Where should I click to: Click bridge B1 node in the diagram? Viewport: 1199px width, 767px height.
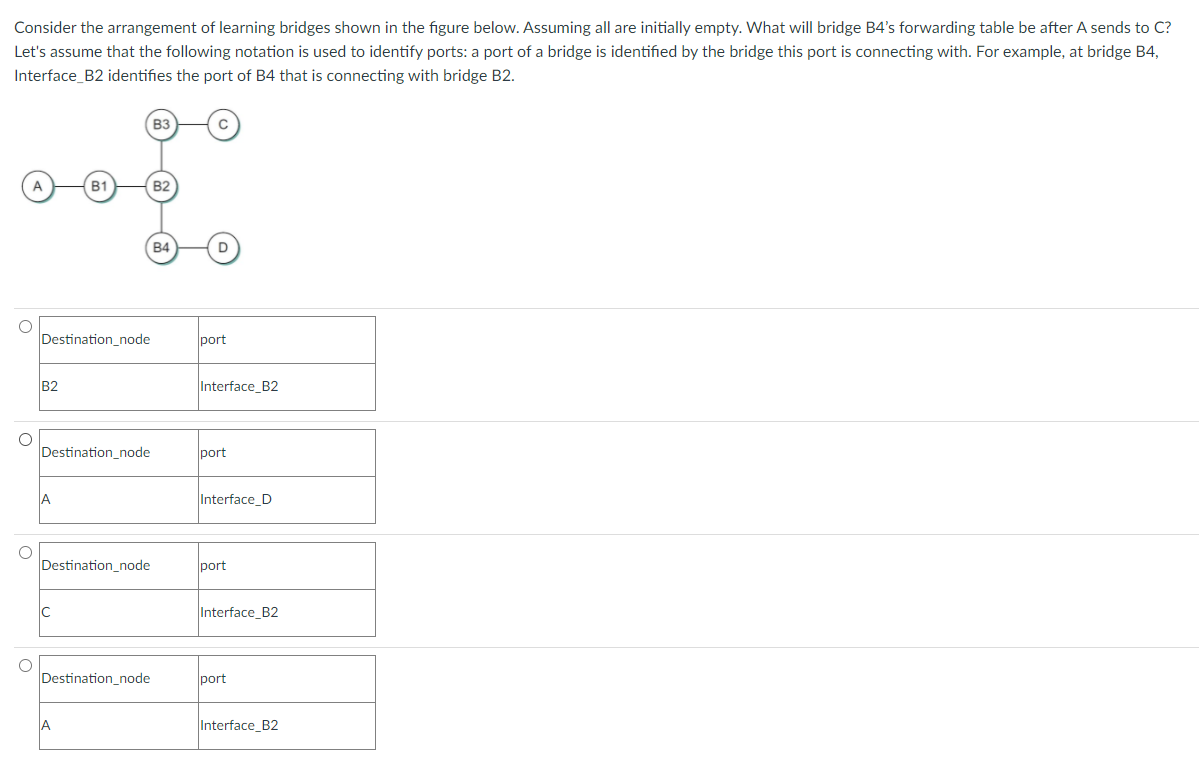99,186
